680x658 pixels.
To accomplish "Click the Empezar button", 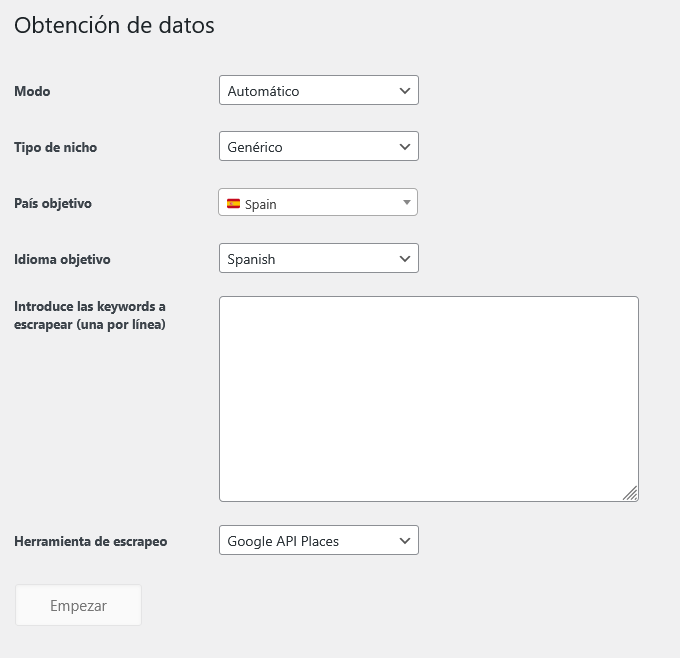I will [78, 605].
